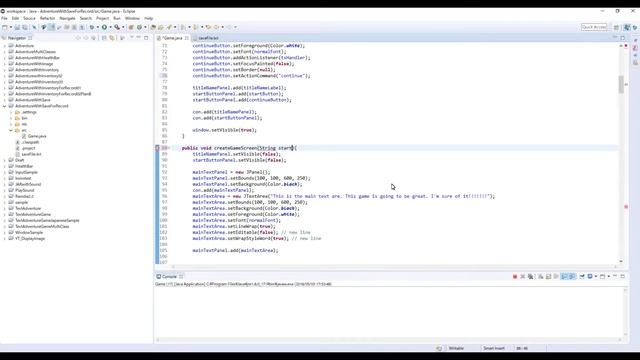Switch to the Game.java editor tab
640x360 pixels.
pos(172,38)
